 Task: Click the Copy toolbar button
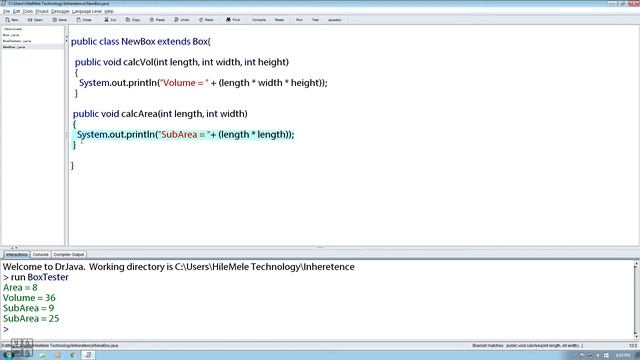coord(133,20)
